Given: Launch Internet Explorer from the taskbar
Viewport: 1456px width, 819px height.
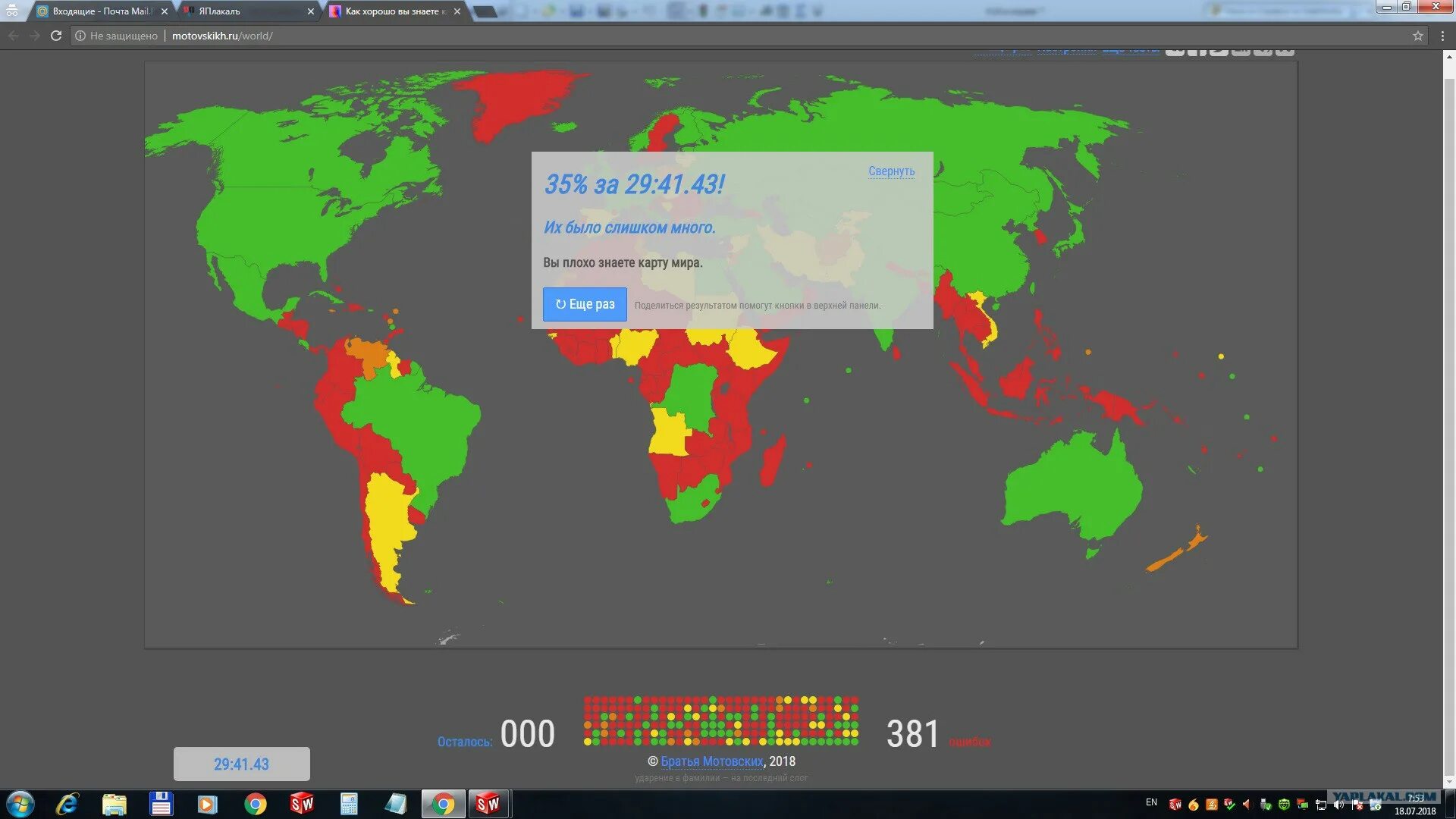Looking at the screenshot, I should pyautogui.click(x=67, y=804).
